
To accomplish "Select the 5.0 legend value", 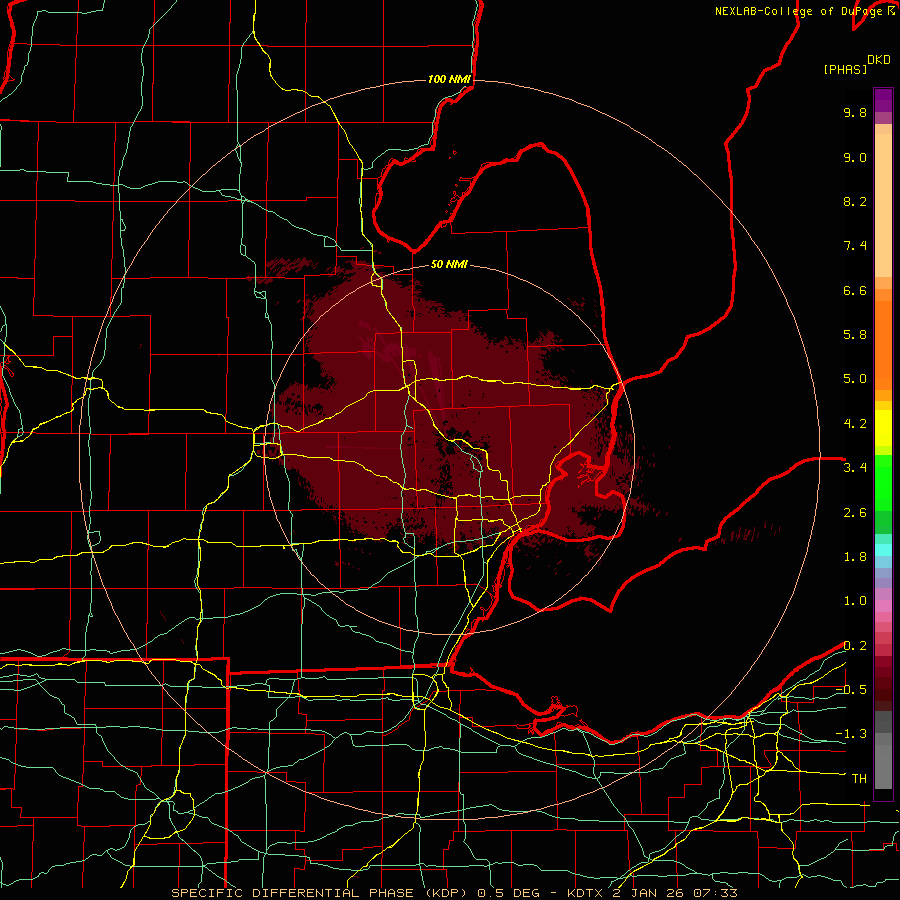I will (x=855, y=379).
